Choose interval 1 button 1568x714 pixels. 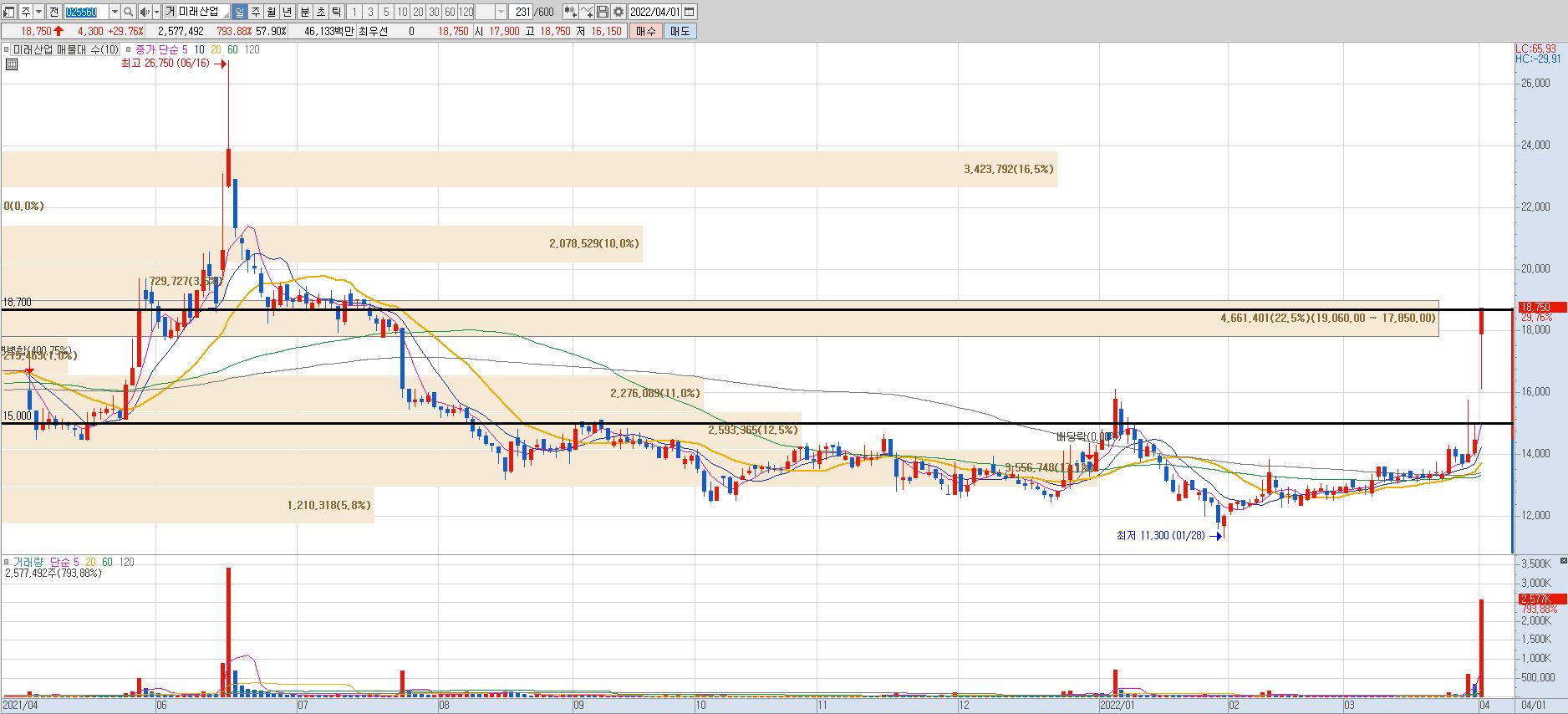354,12
